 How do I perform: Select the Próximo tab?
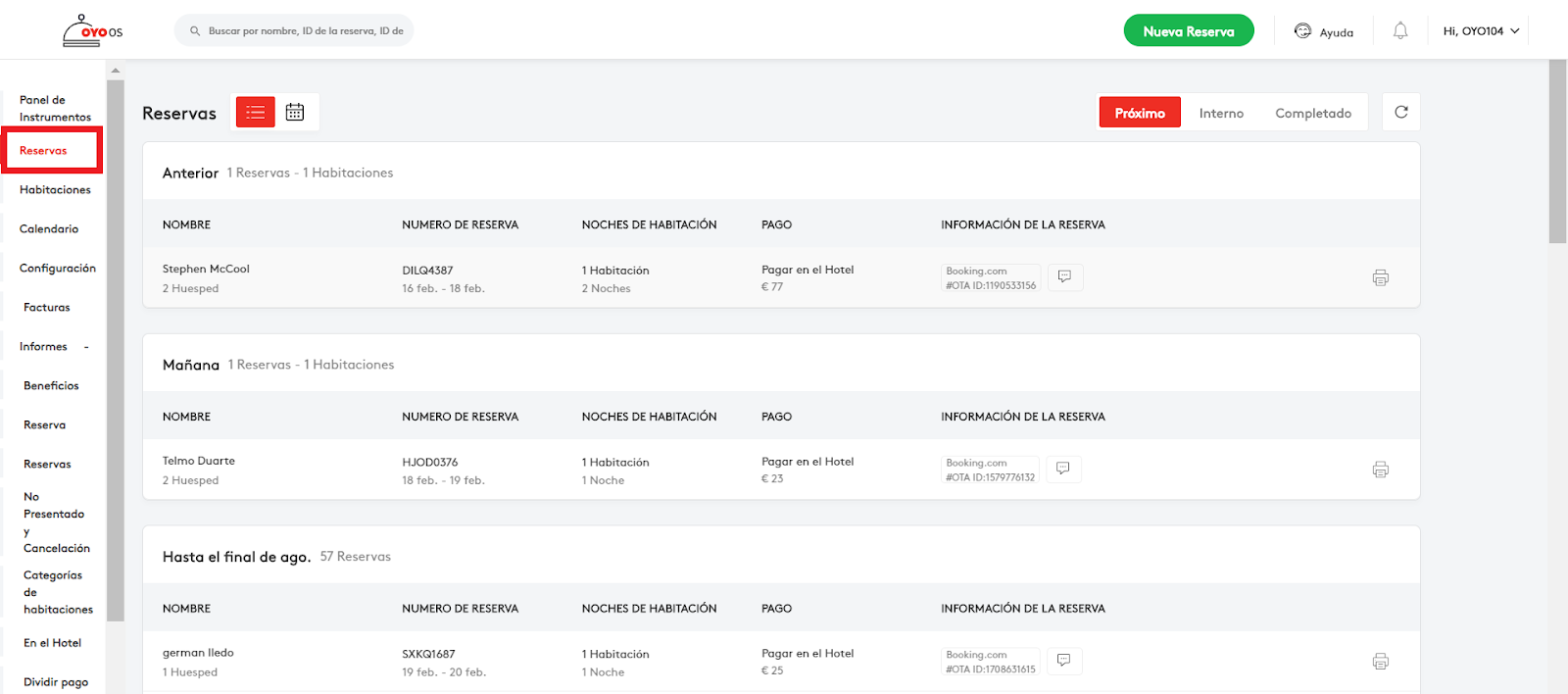1140,113
